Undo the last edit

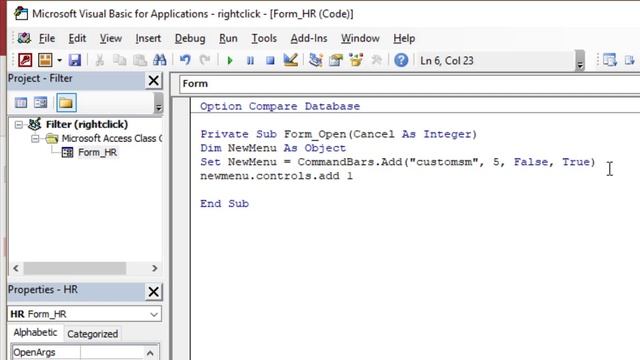[x=185, y=60]
